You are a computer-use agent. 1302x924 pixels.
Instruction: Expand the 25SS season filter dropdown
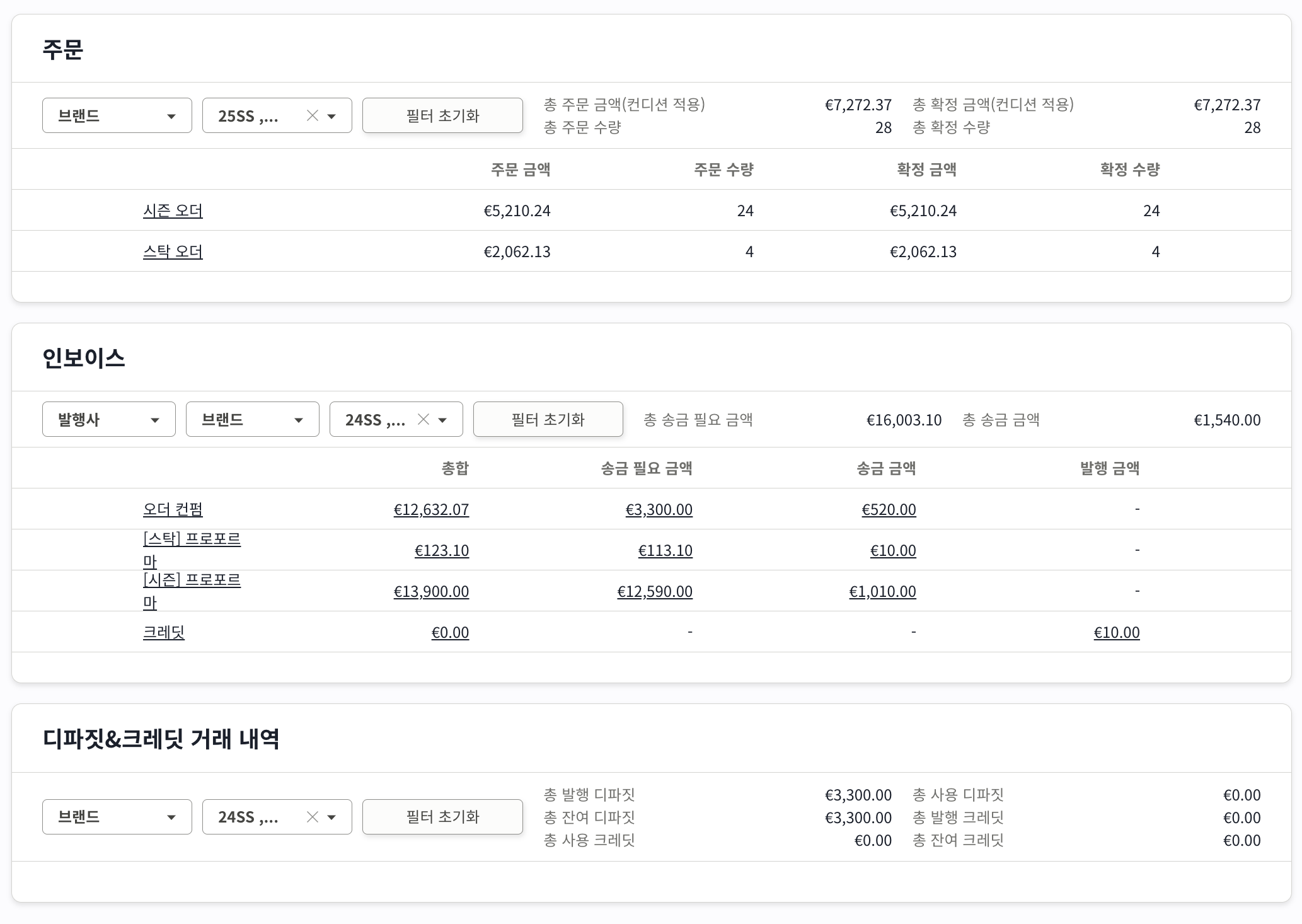click(333, 115)
